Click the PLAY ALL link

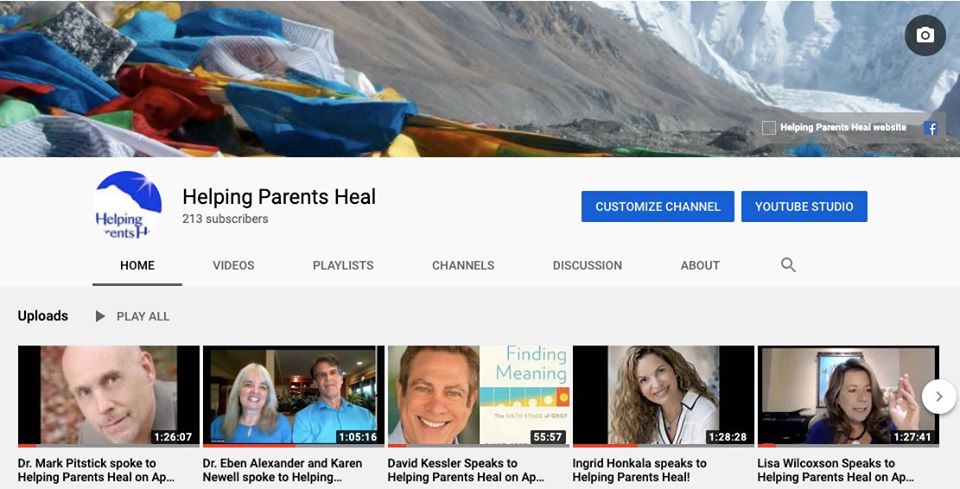pos(143,316)
